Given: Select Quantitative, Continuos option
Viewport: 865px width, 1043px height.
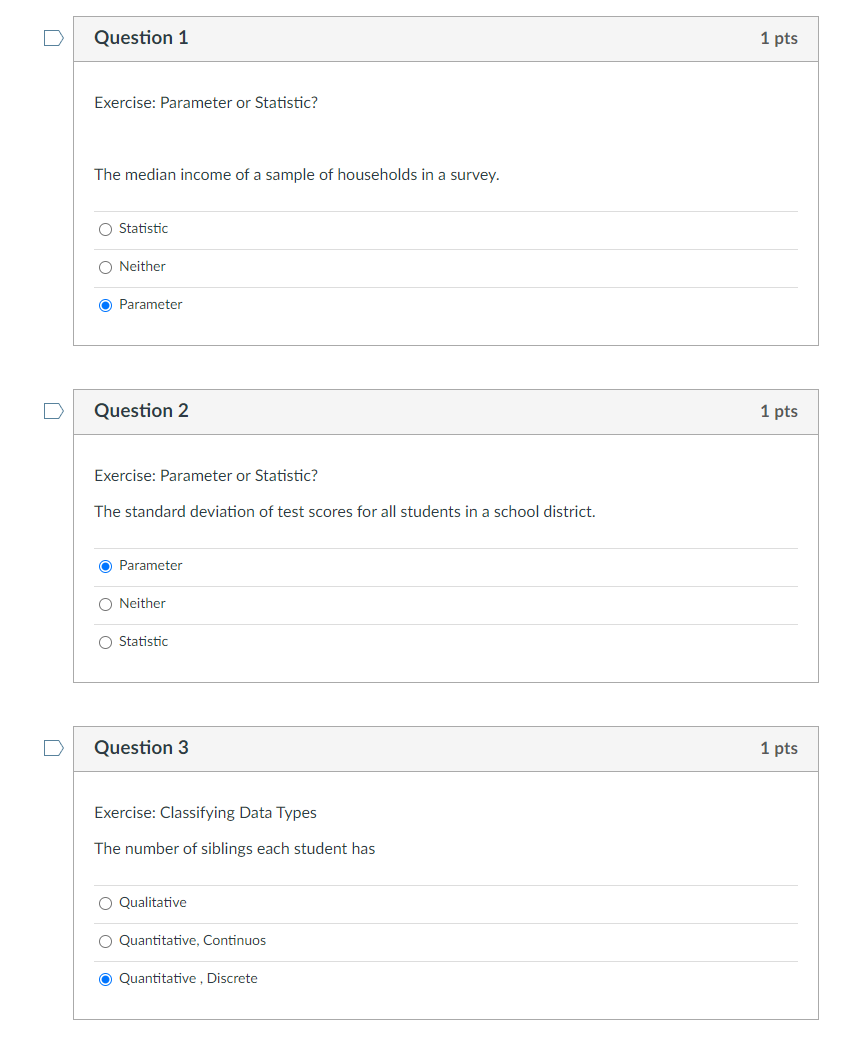Looking at the screenshot, I should point(105,941).
